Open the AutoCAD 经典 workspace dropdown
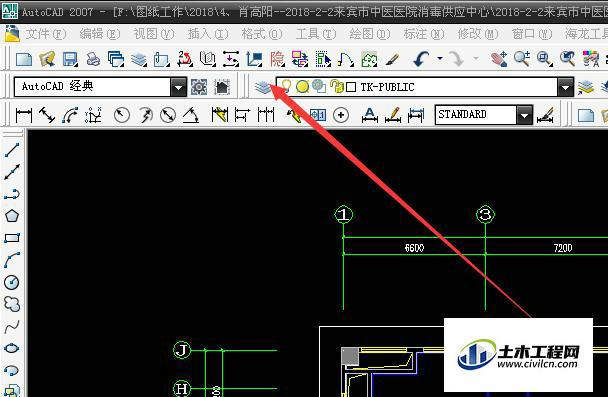This screenshot has height=397, width=608. pyautogui.click(x=178, y=87)
